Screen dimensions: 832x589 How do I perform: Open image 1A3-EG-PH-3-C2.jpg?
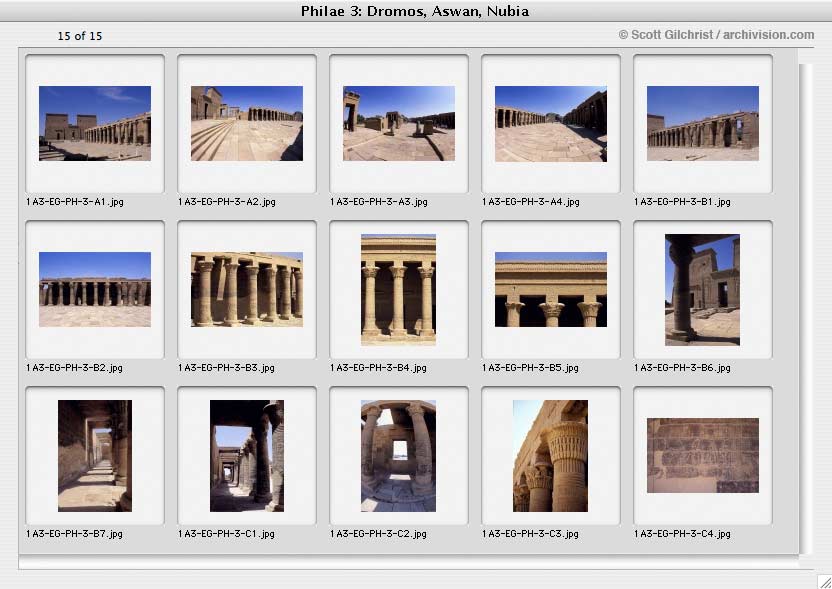398,456
